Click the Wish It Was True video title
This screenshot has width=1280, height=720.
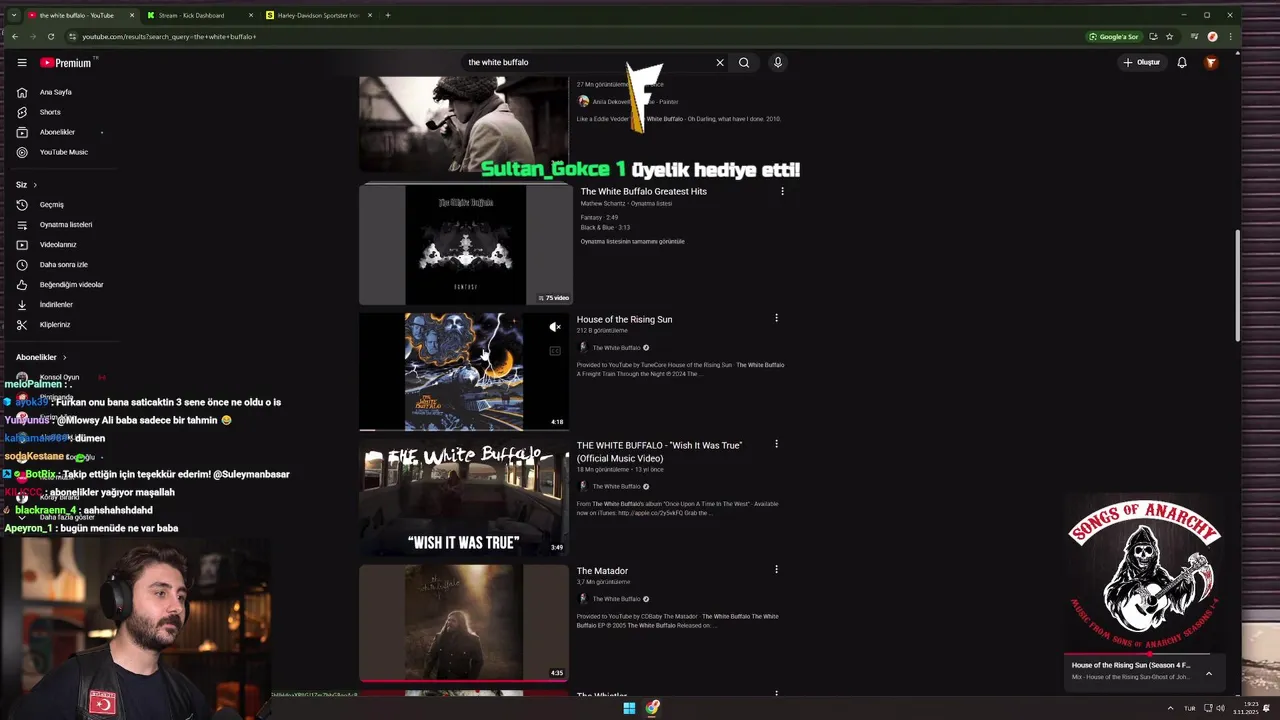(x=659, y=451)
